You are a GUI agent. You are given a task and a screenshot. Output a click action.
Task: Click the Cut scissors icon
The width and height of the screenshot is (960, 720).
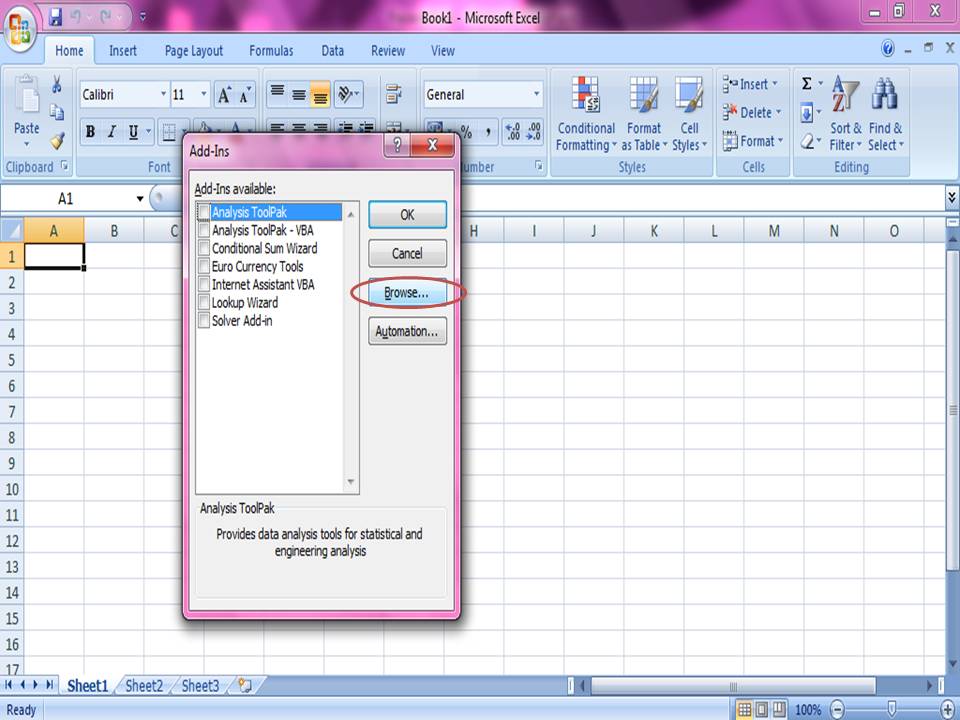tap(57, 84)
